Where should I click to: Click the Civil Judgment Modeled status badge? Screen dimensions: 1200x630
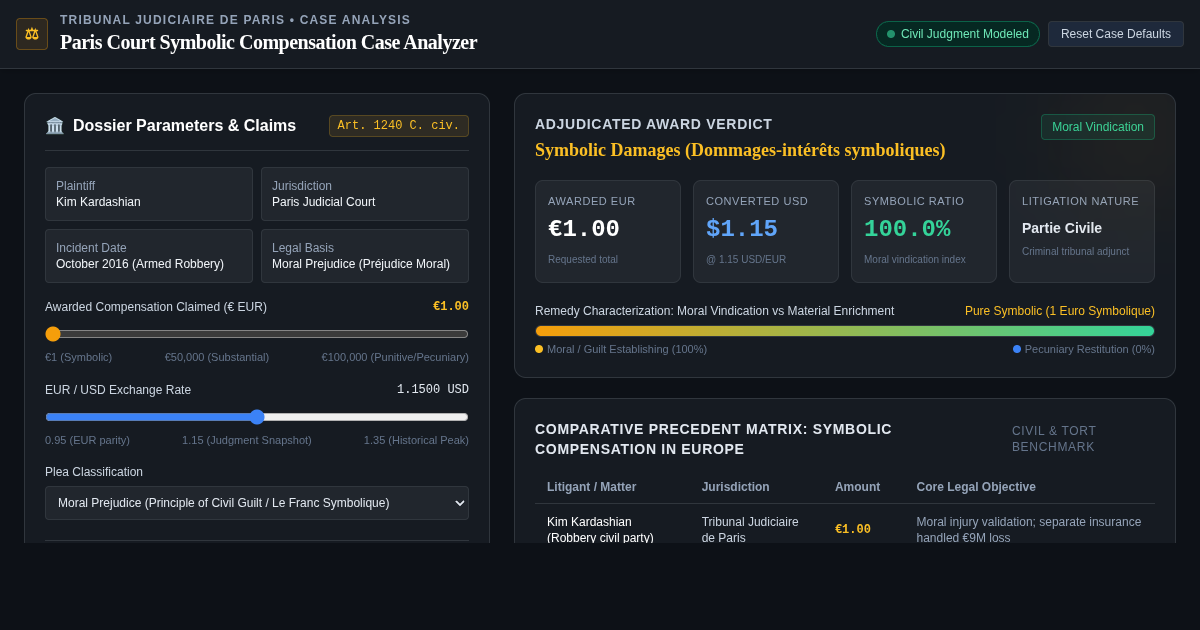point(958,34)
